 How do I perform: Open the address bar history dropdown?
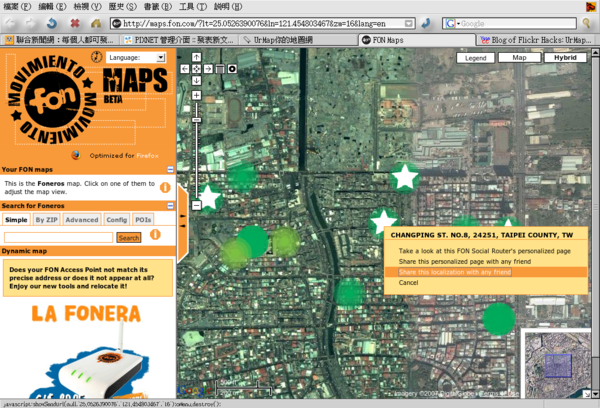point(409,24)
